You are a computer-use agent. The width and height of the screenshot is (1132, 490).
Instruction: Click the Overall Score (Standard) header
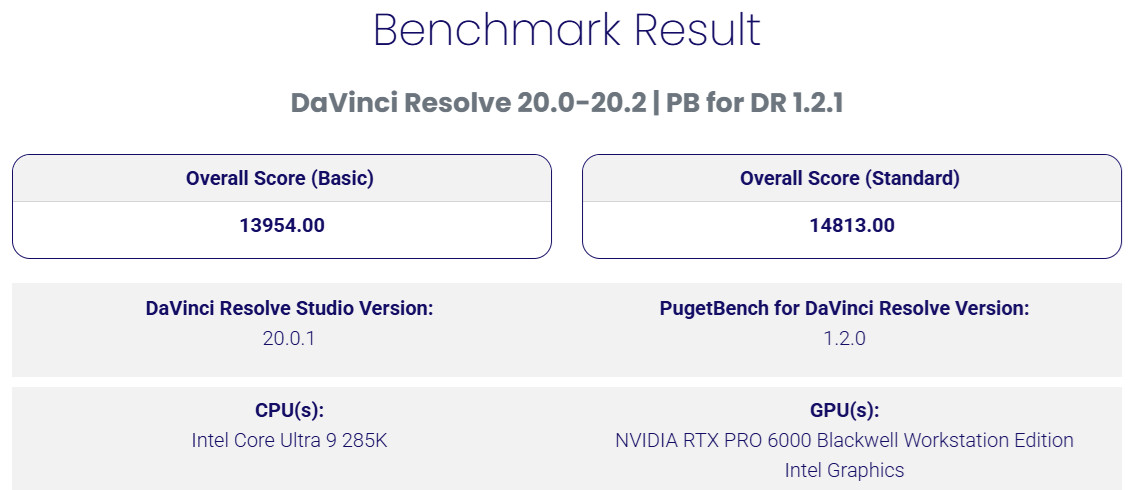coord(850,179)
